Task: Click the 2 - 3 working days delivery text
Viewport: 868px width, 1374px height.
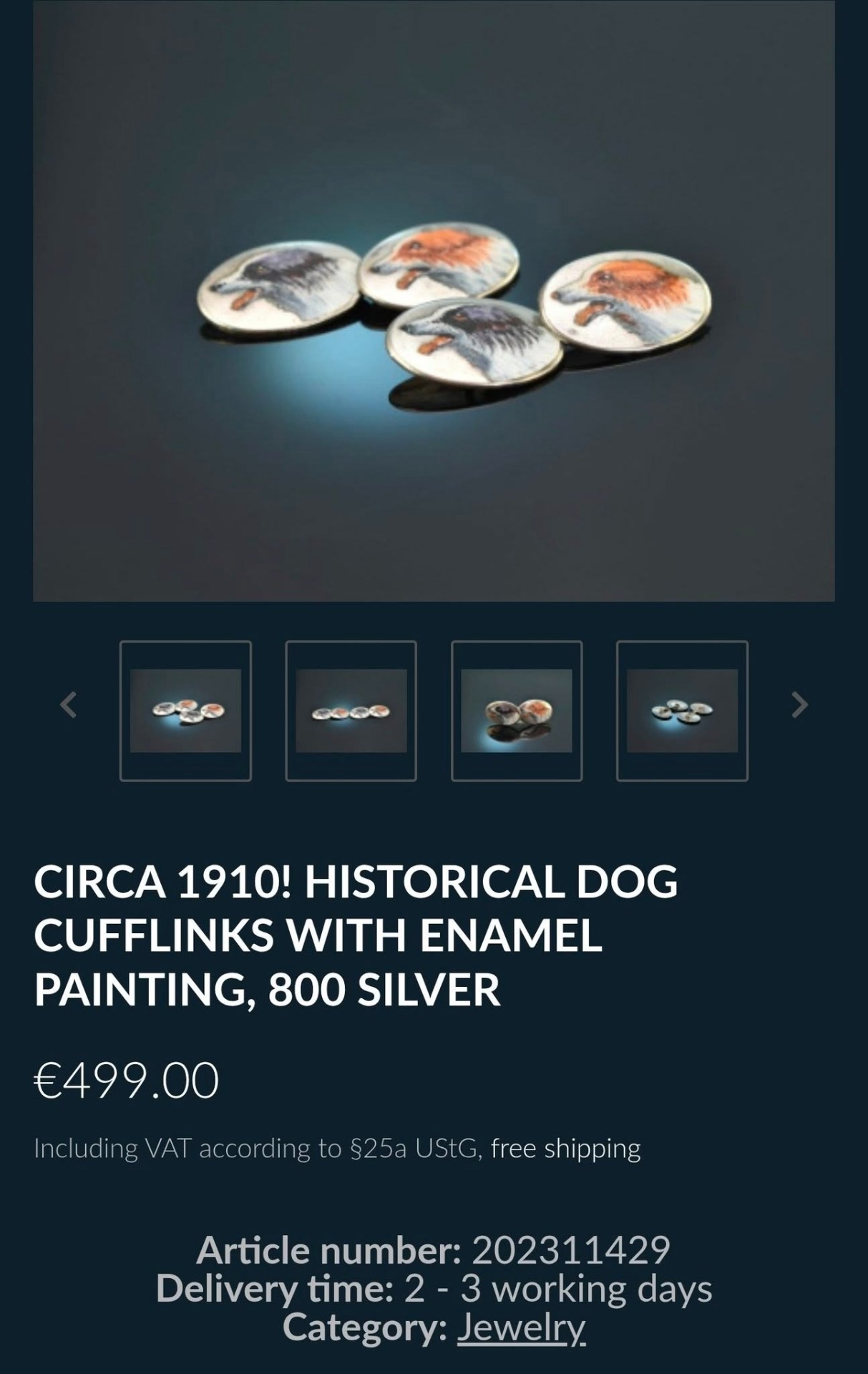Action: (x=558, y=1289)
